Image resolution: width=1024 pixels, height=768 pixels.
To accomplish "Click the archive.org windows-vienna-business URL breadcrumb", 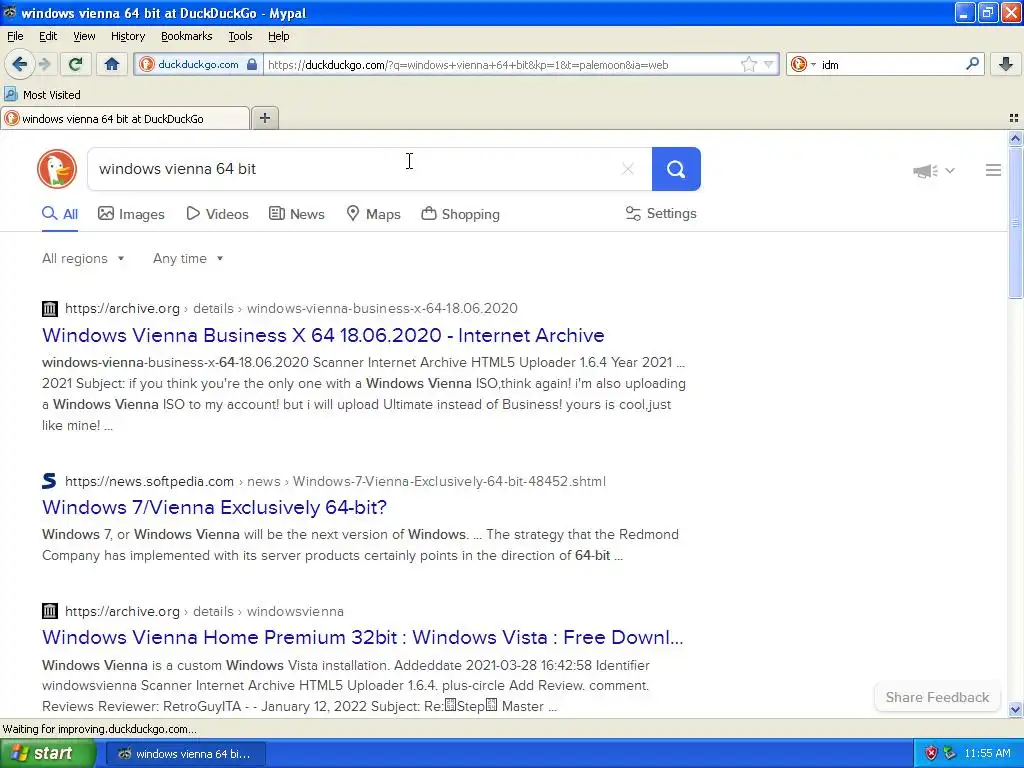I will (291, 308).
